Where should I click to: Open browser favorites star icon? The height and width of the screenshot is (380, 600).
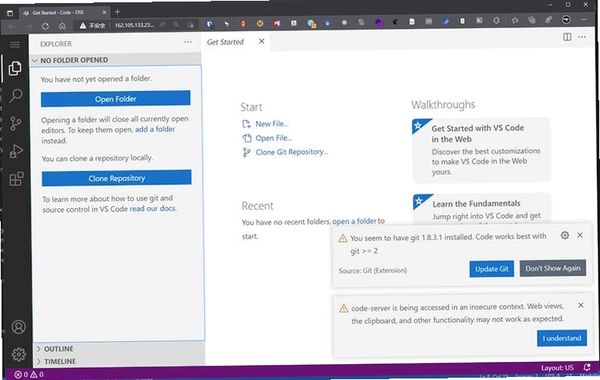515,20
